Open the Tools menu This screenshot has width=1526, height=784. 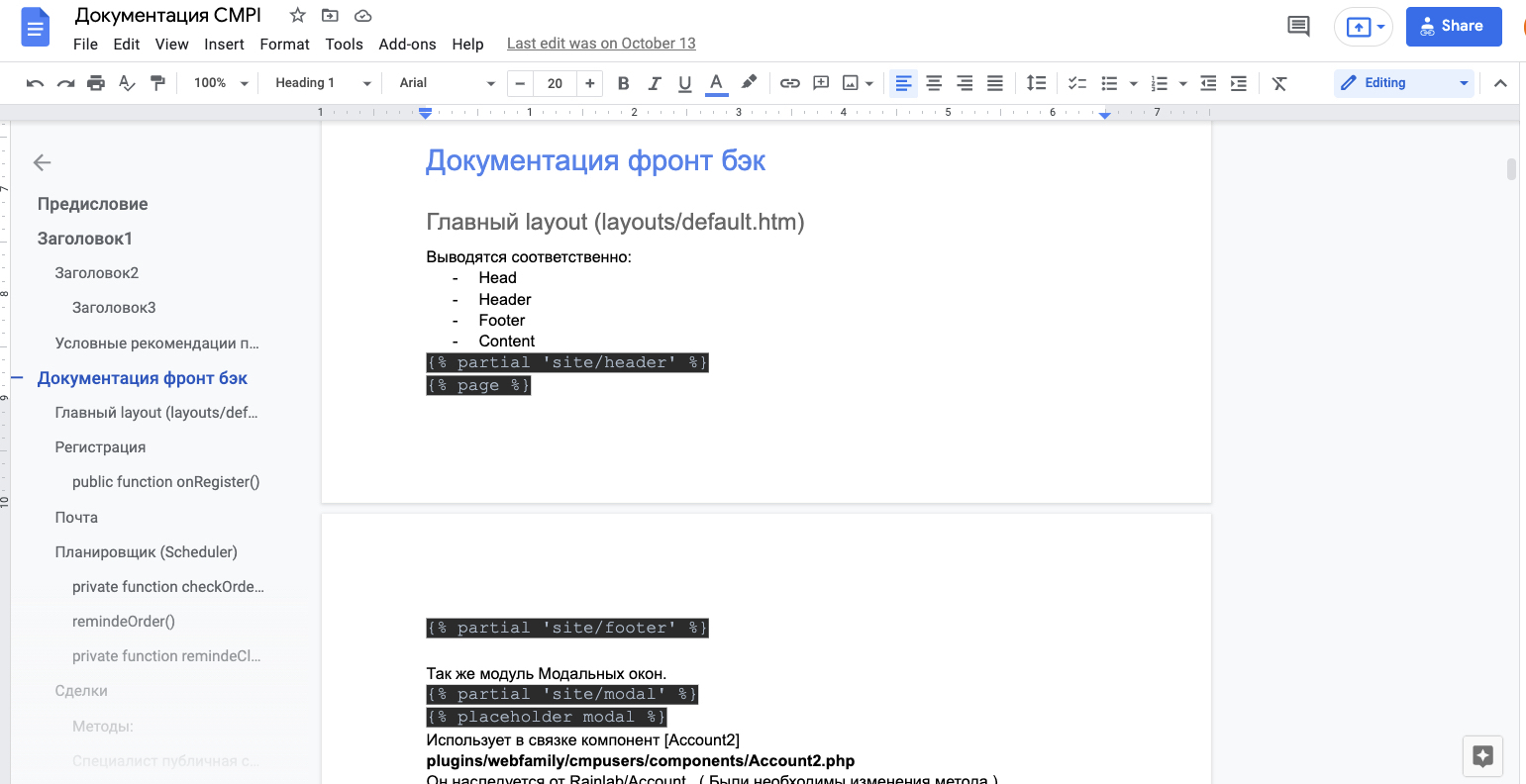point(344,44)
